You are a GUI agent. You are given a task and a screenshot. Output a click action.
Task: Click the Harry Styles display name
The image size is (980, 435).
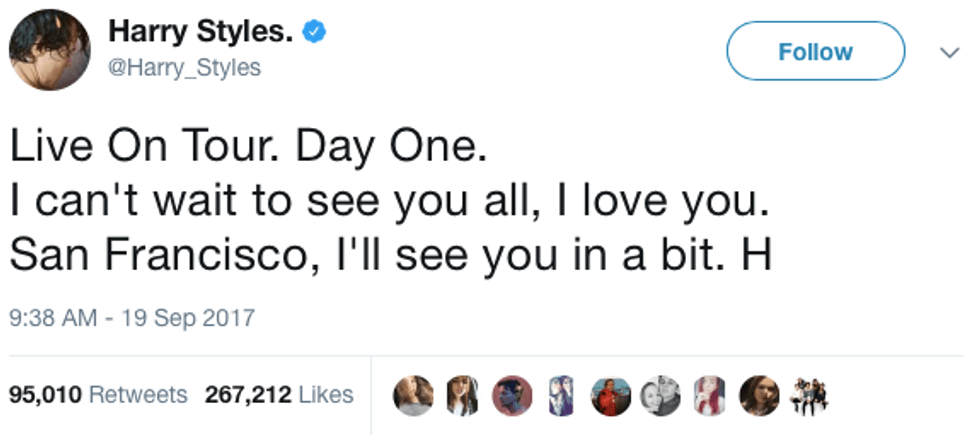200,33
